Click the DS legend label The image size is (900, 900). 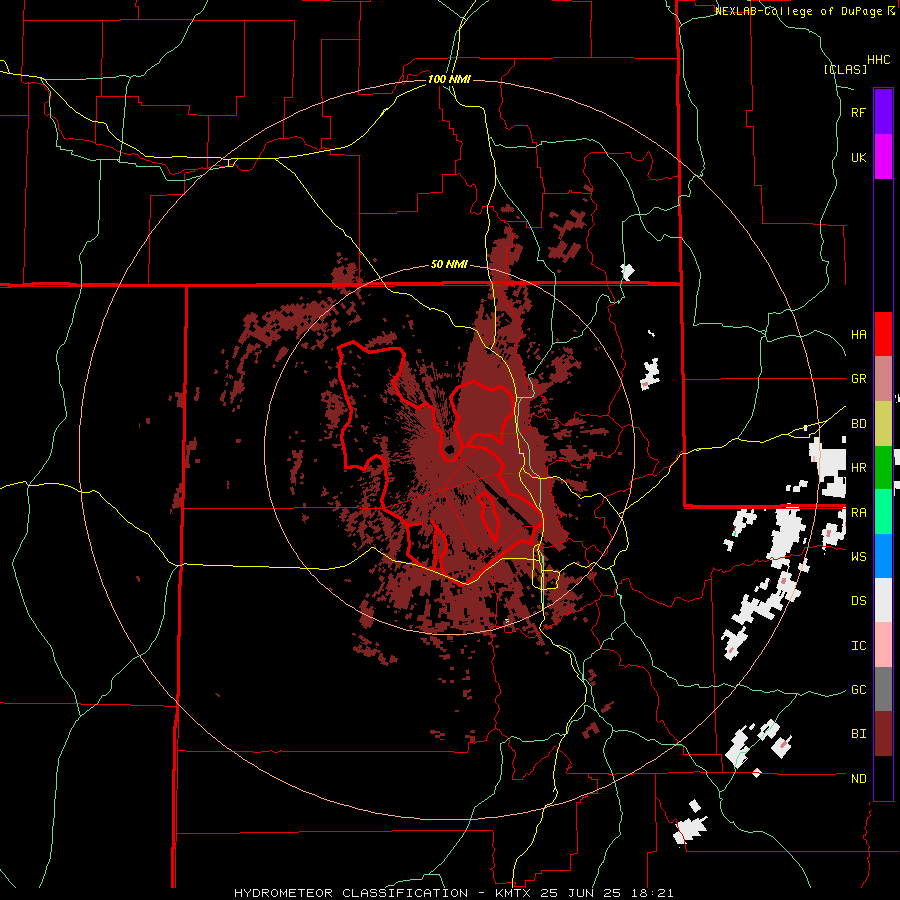pyautogui.click(x=858, y=601)
